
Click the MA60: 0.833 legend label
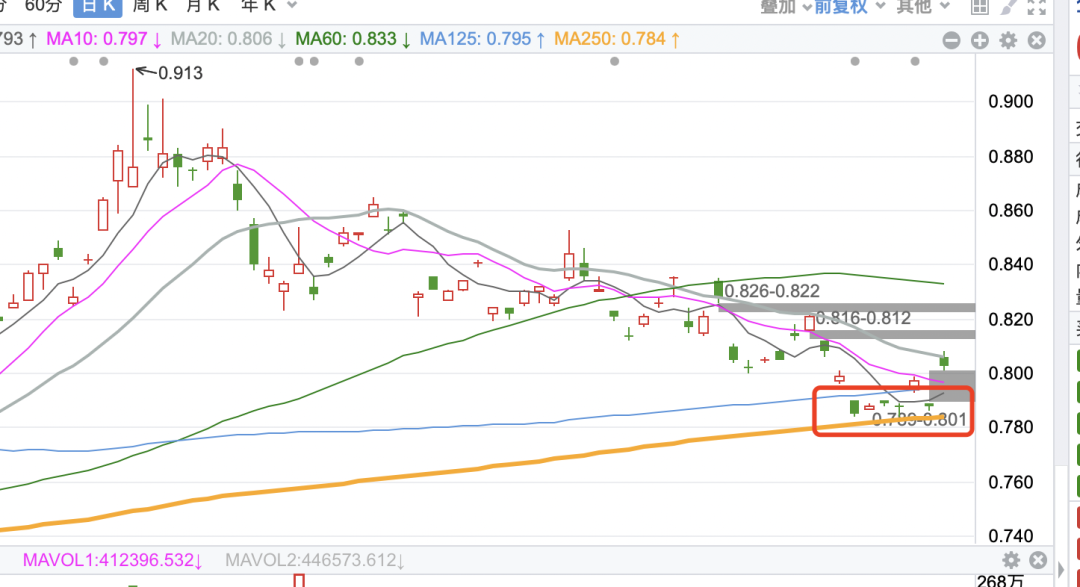pos(353,39)
